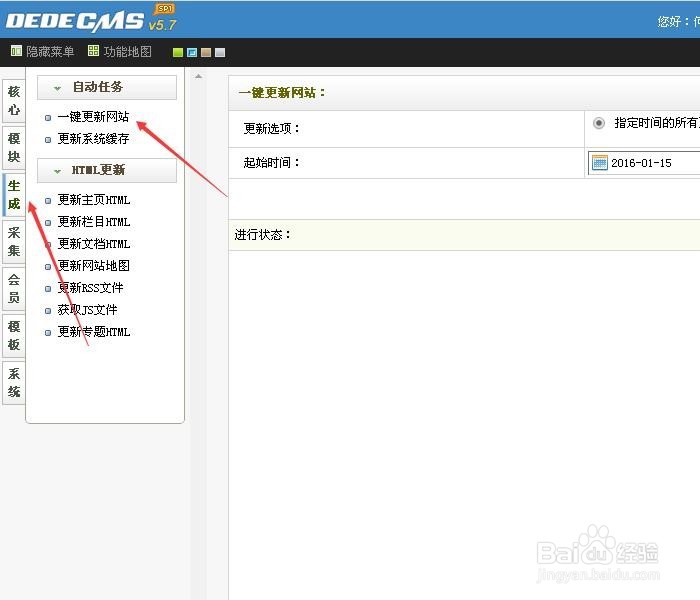Screen dimensions: 700x600
Task: Select the 指定时间的所有 radio option
Action: click(599, 123)
